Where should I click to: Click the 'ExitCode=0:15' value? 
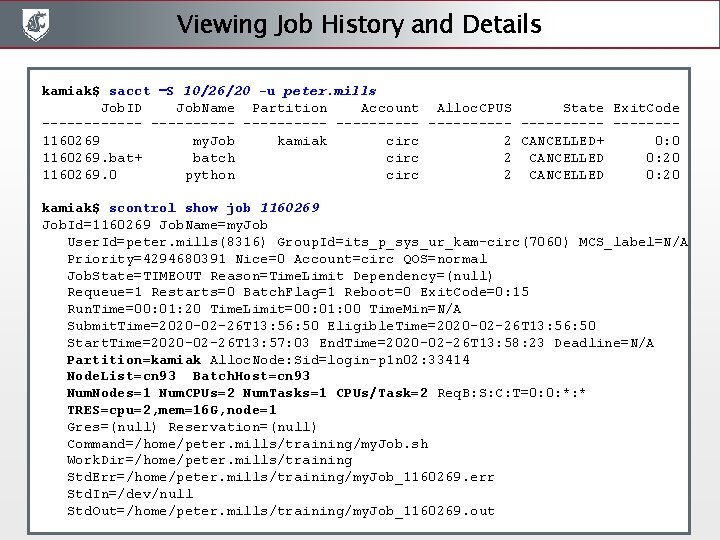click(474, 292)
